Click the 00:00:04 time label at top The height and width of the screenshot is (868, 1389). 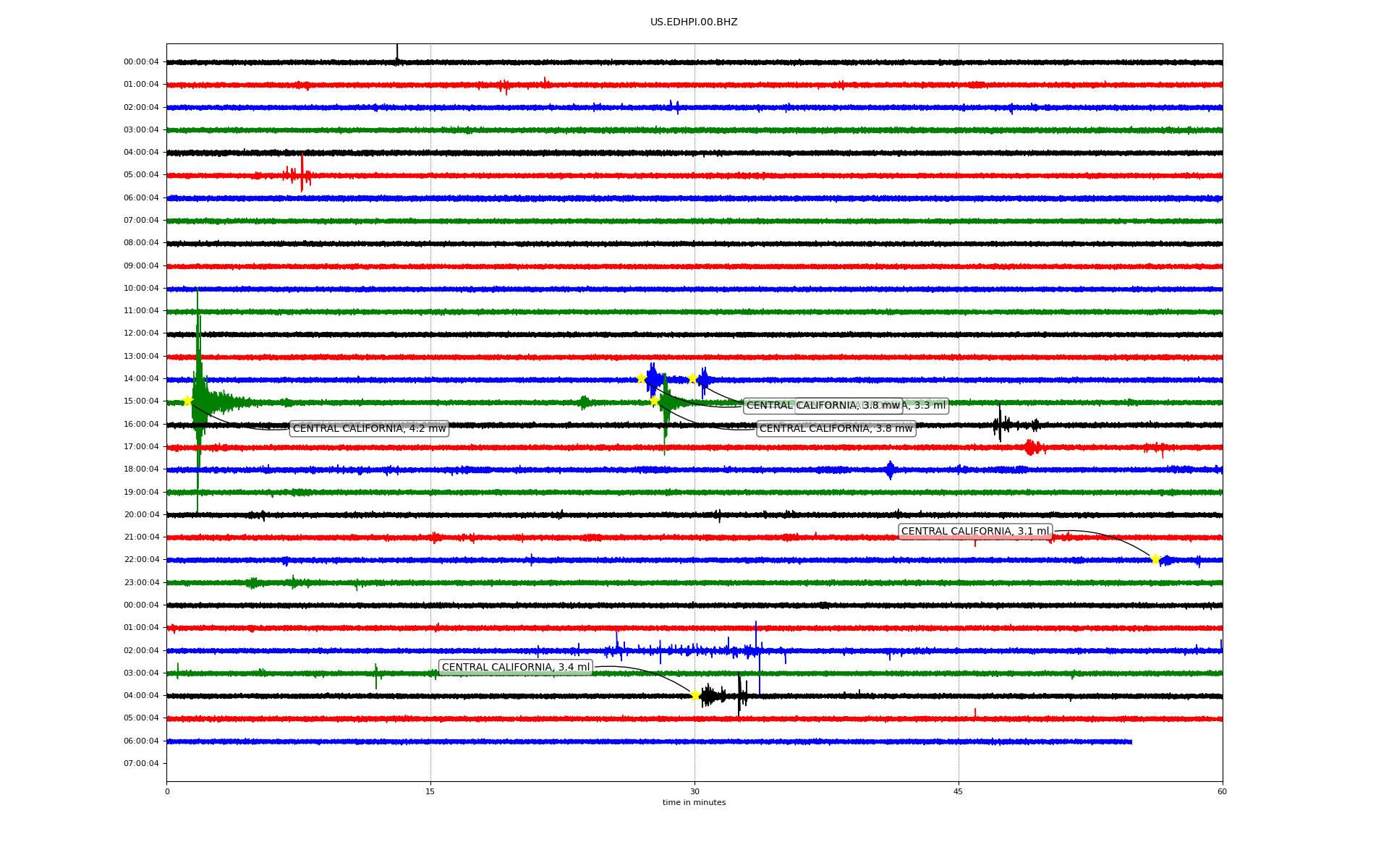pyautogui.click(x=141, y=62)
